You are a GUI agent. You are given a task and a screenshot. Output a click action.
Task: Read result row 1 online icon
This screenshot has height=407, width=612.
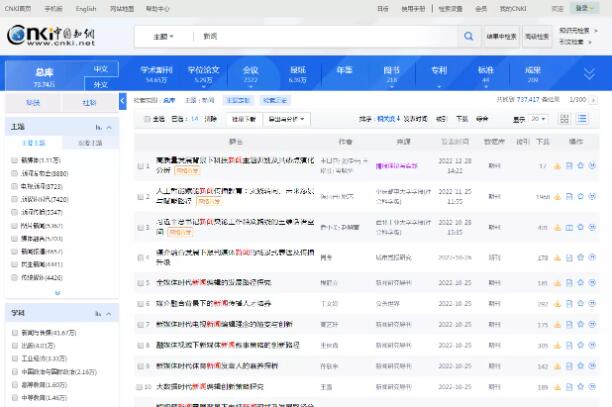569,166
